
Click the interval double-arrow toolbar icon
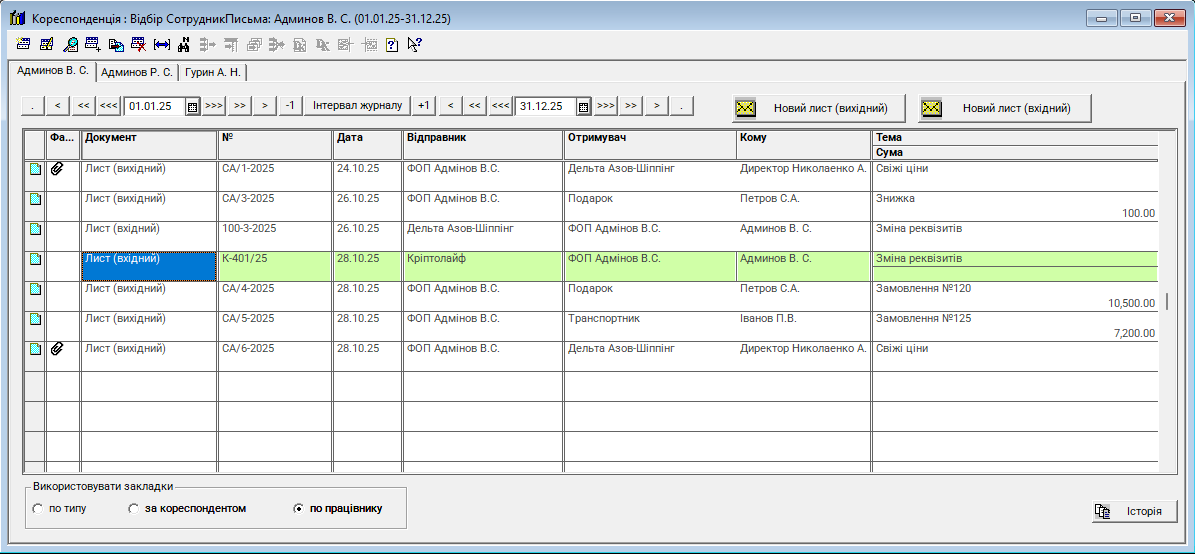[162, 44]
